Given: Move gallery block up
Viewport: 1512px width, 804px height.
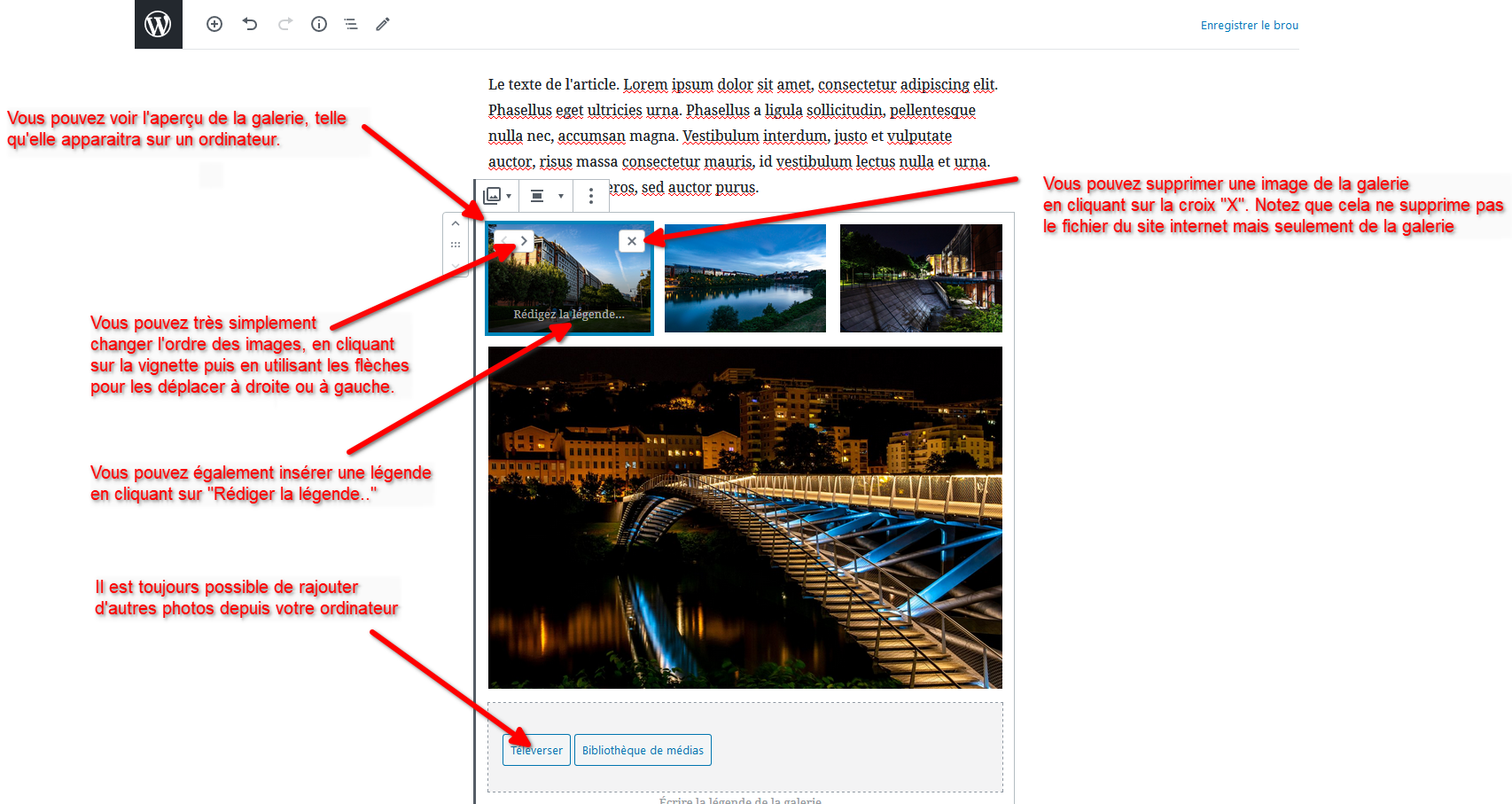Looking at the screenshot, I should 456,223.
